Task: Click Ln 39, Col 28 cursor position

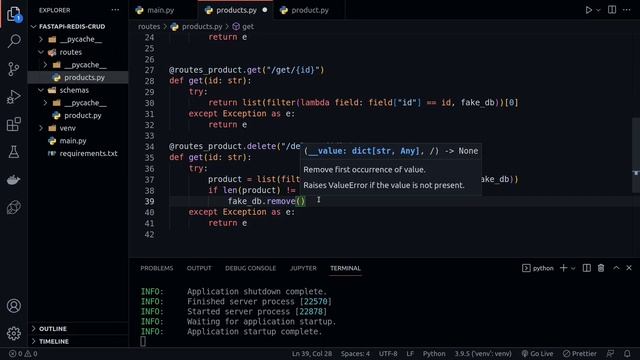Action: [x=312, y=353]
